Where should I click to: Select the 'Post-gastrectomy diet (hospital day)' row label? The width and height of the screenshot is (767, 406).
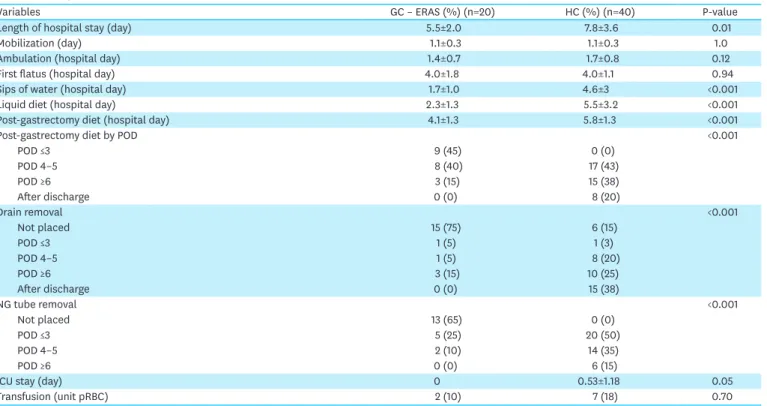(x=85, y=120)
